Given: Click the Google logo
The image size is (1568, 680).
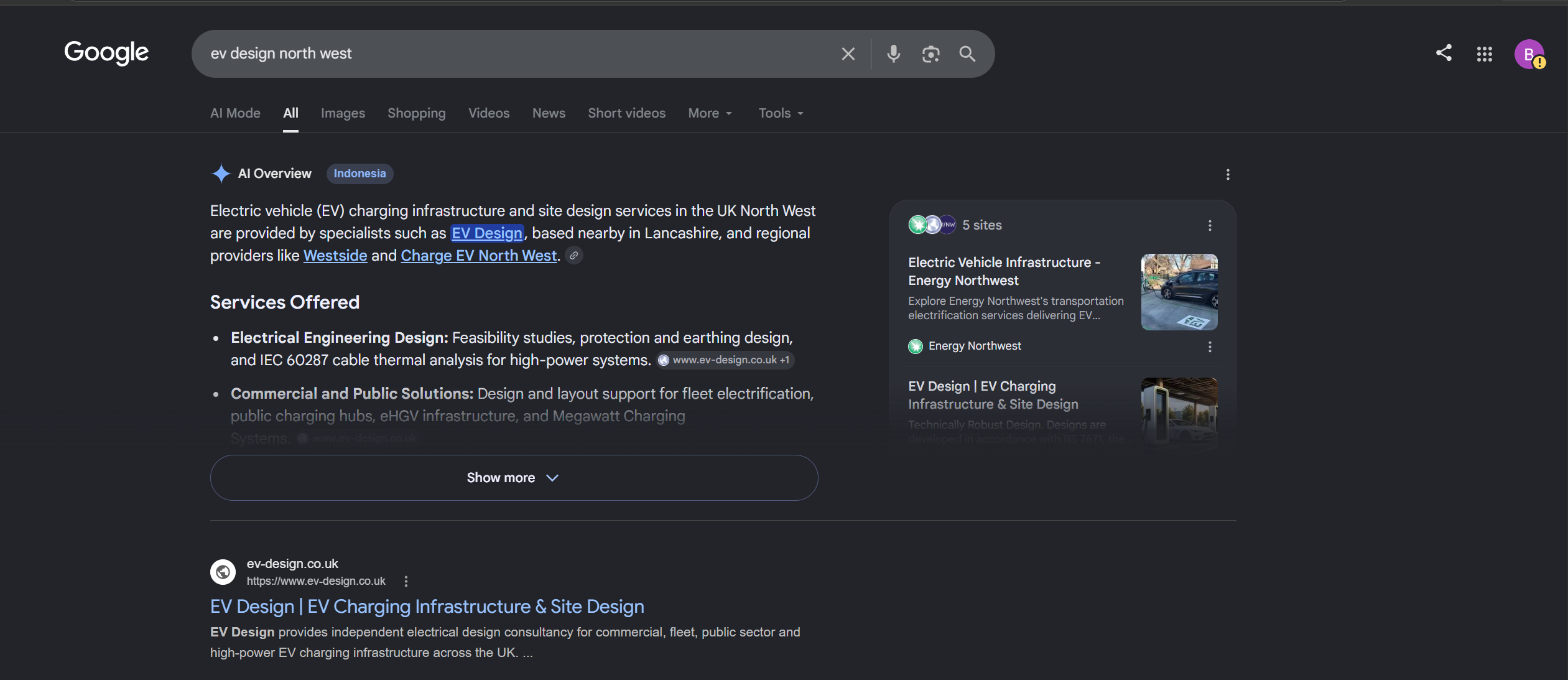Looking at the screenshot, I should coord(106,53).
